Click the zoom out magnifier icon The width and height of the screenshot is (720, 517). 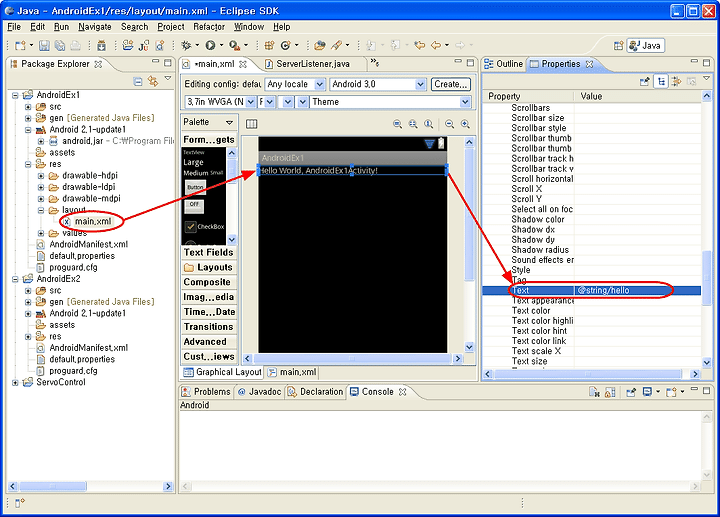pos(450,124)
